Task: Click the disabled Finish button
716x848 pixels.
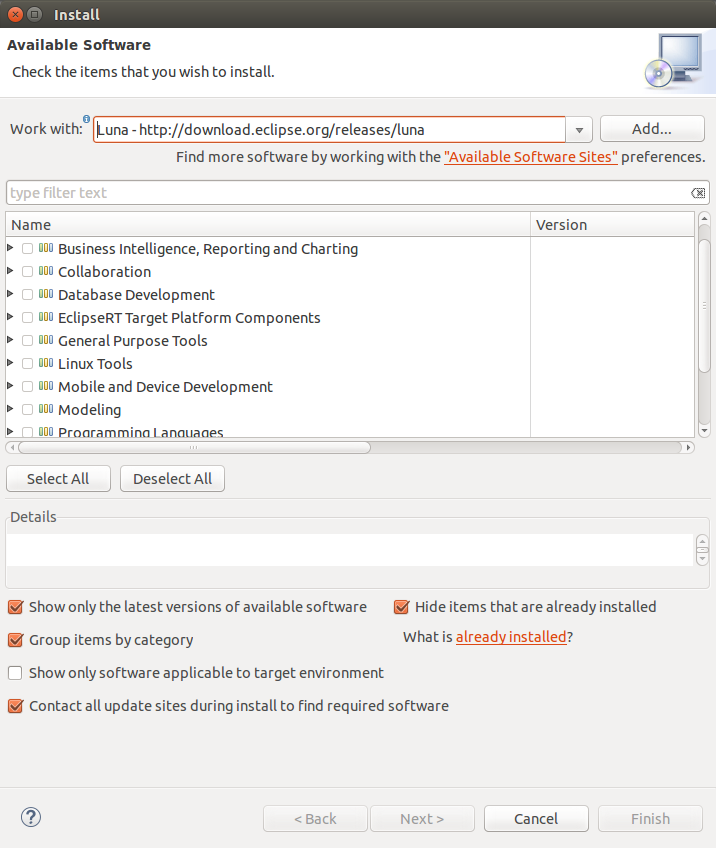Action: (x=651, y=818)
